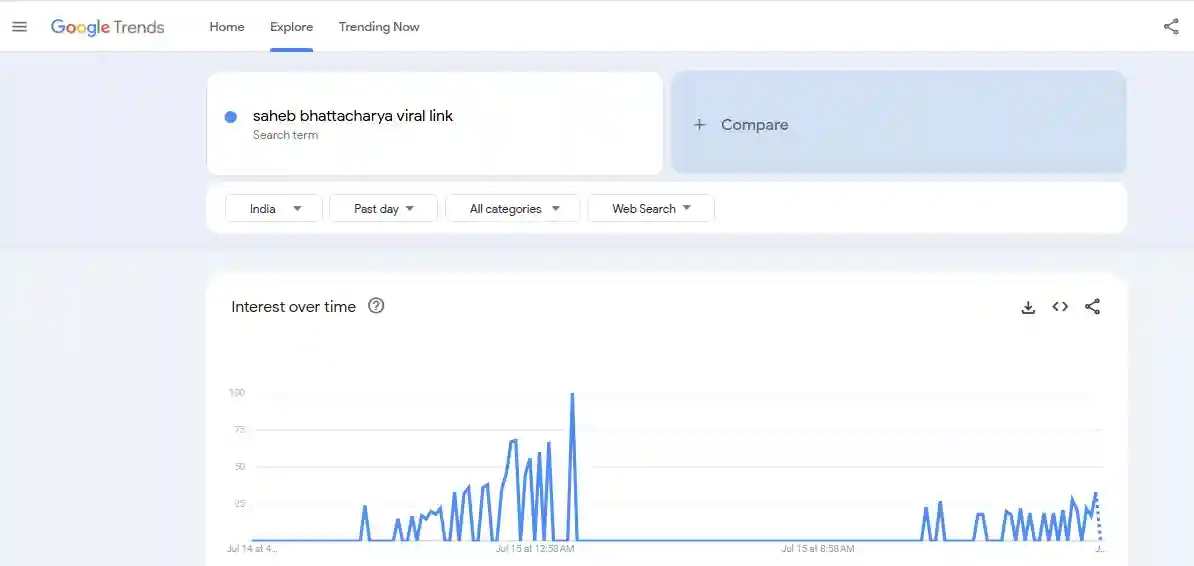Switch to the Trending Now tab

[379, 27]
